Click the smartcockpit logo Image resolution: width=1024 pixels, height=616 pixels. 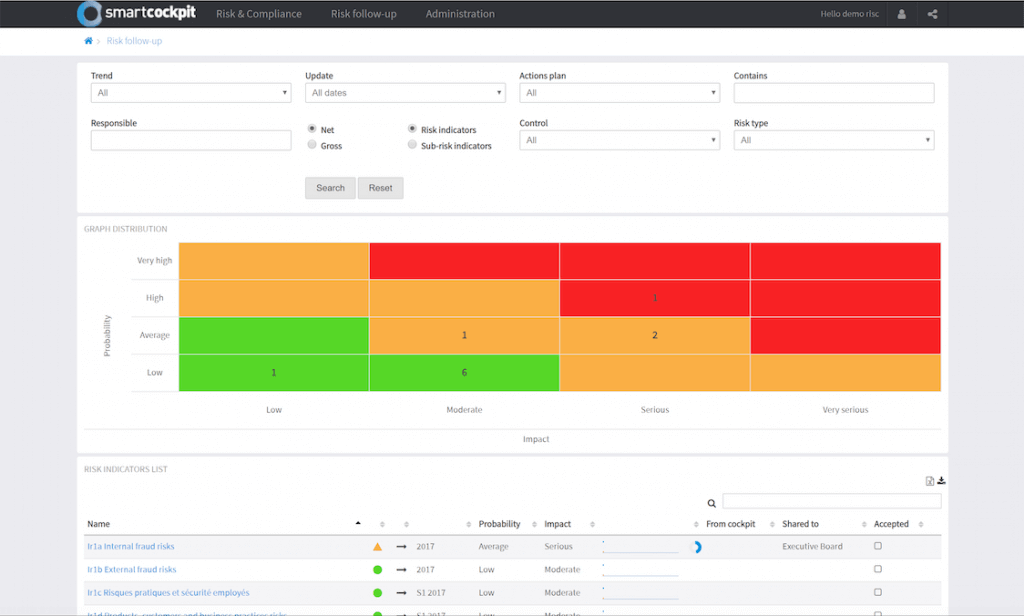[137, 14]
